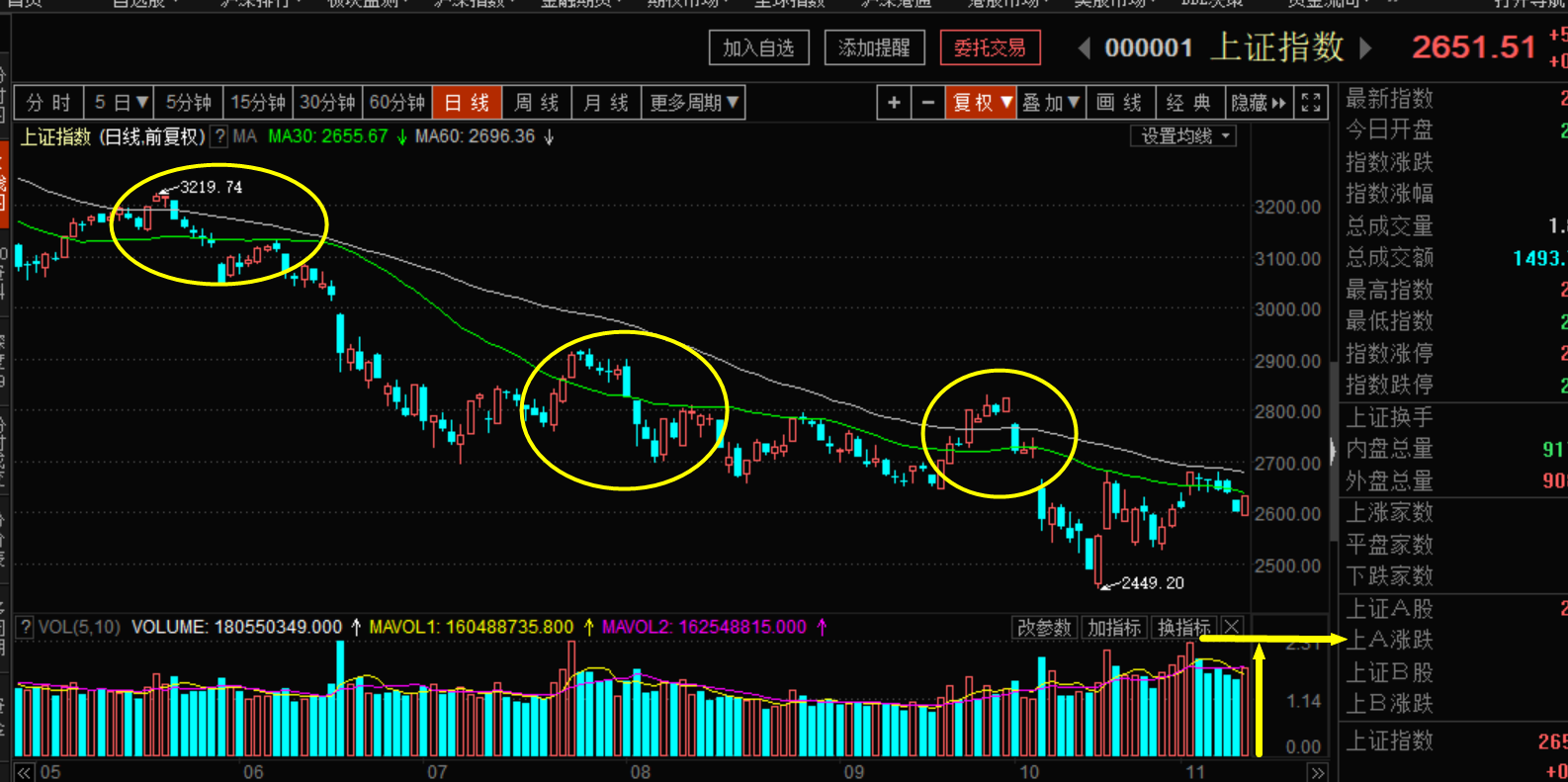Select the 上涨家数 row in side panel
Viewport: 1568px width, 782px height.
(x=1455, y=512)
